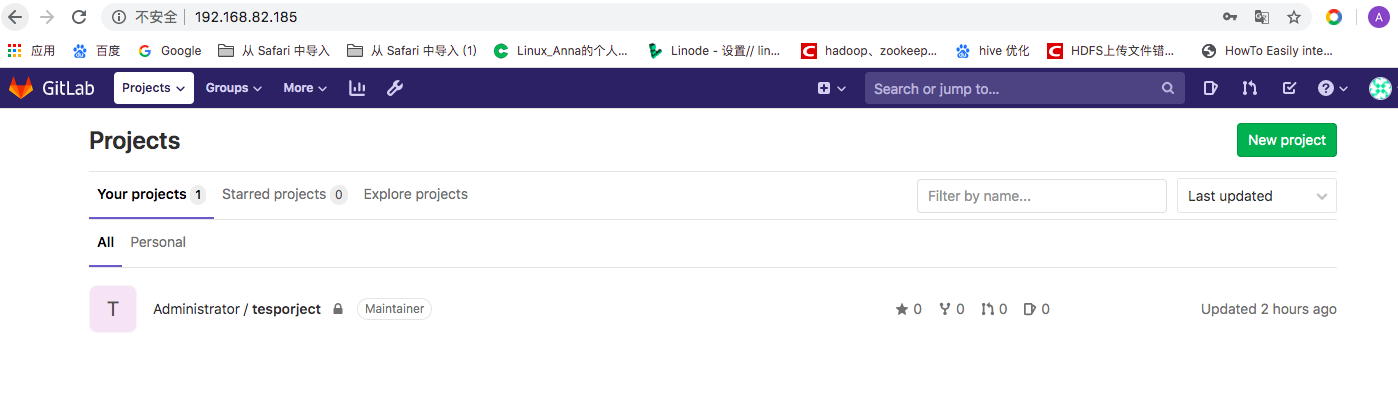Open the Help question-mark menu
The width and height of the screenshot is (1398, 397).
click(1333, 88)
